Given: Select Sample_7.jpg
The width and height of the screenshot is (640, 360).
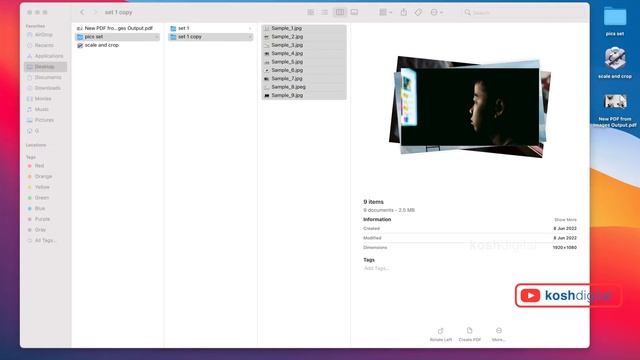Looking at the screenshot, I should point(304,78).
